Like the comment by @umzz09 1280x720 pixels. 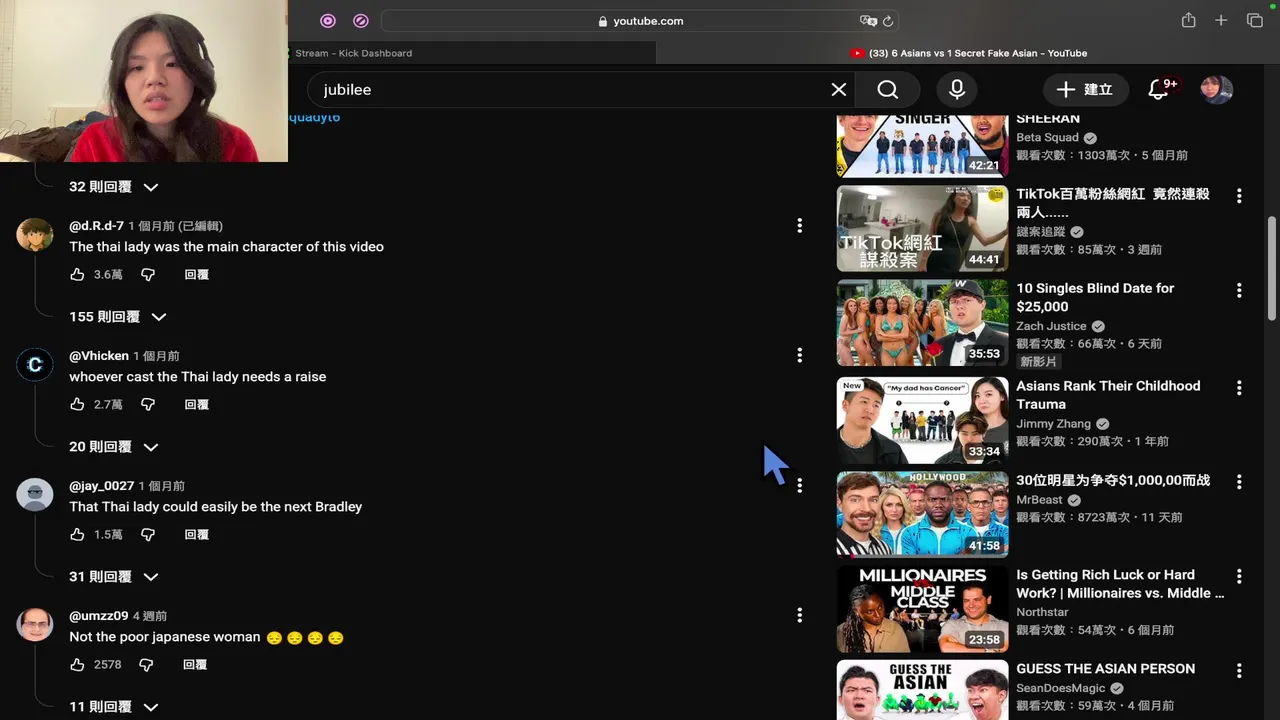pos(77,664)
